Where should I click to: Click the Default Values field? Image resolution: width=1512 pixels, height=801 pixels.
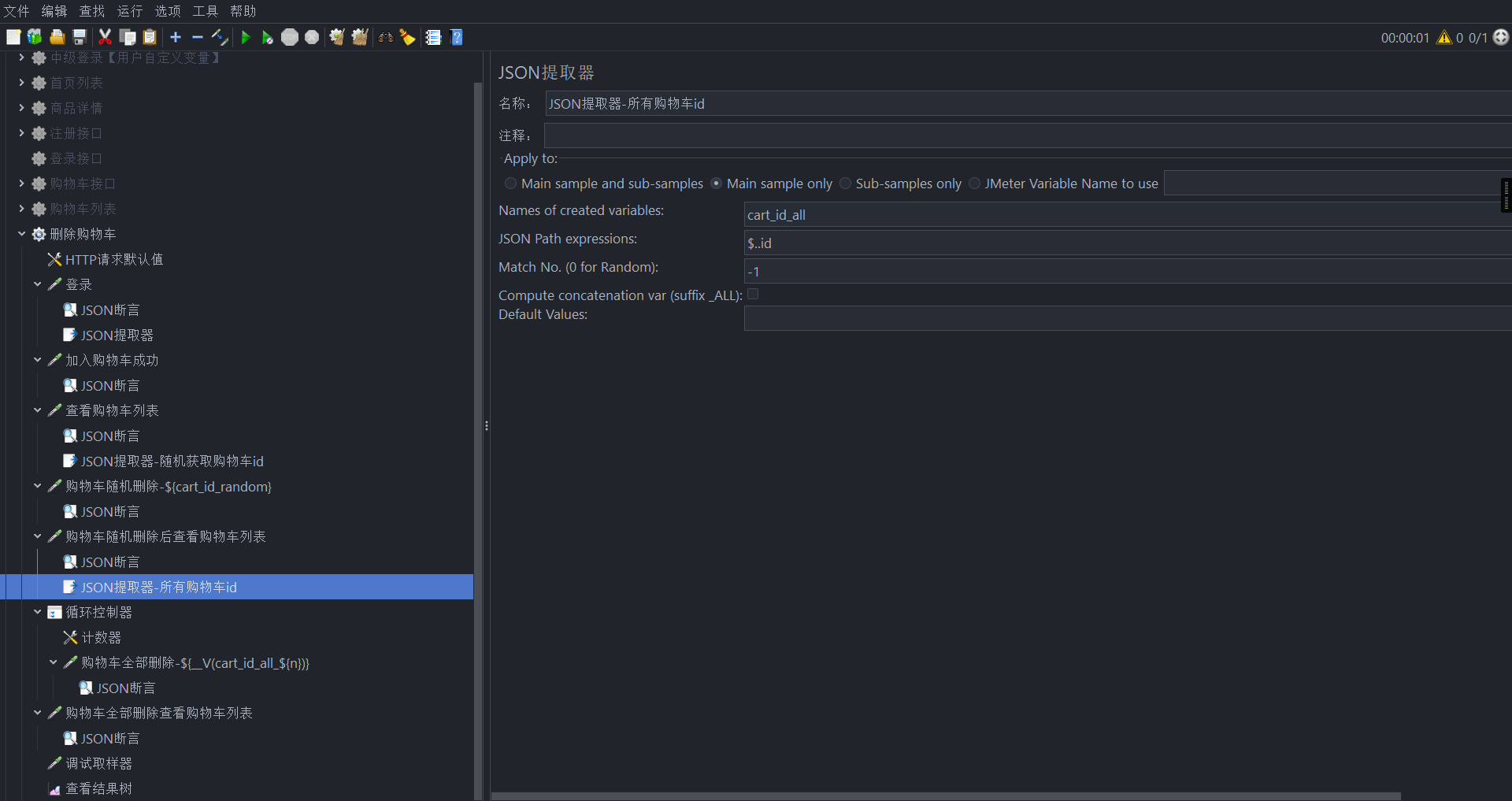click(x=1128, y=318)
